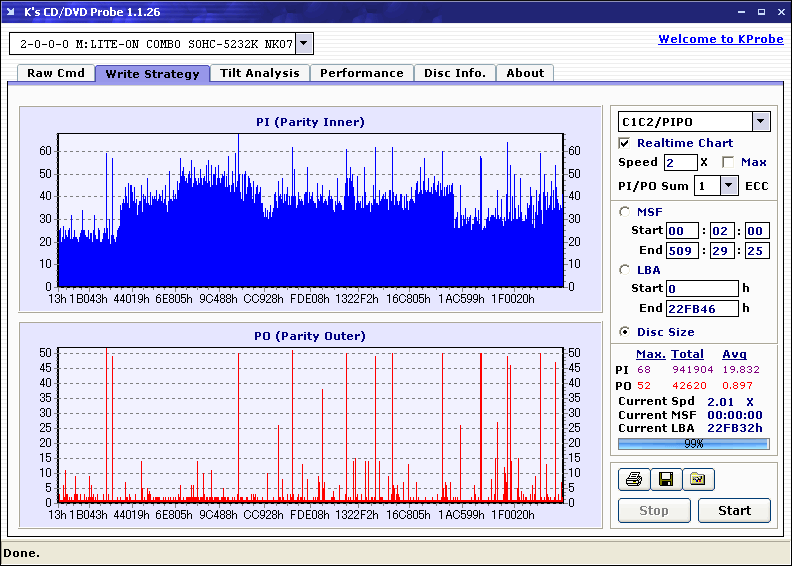Screen dimensions: 792x566
Task: Select the LBA radio button
Action: point(625,270)
